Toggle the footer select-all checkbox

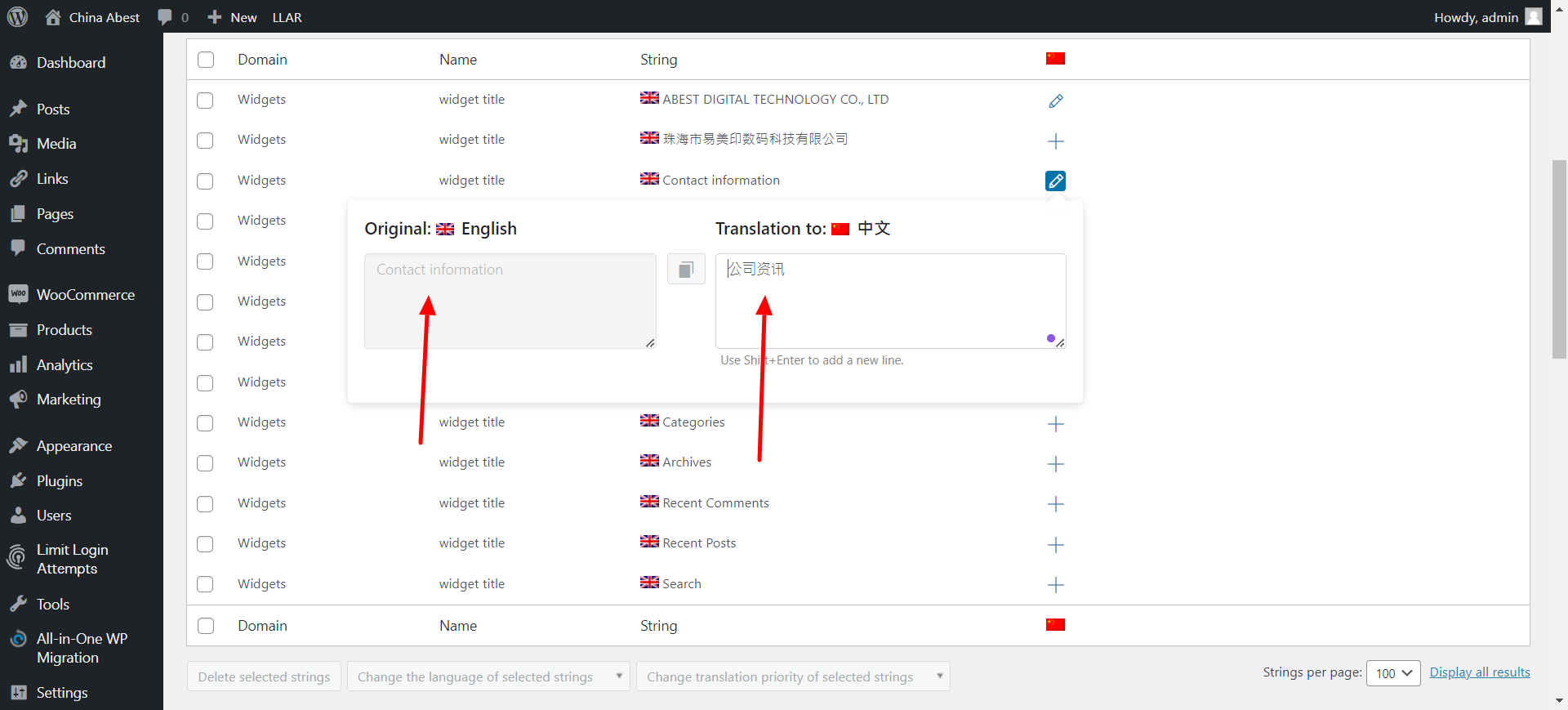coord(206,626)
